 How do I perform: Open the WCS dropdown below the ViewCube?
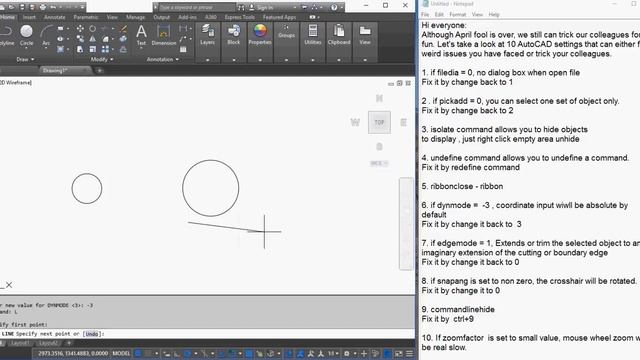point(379,163)
